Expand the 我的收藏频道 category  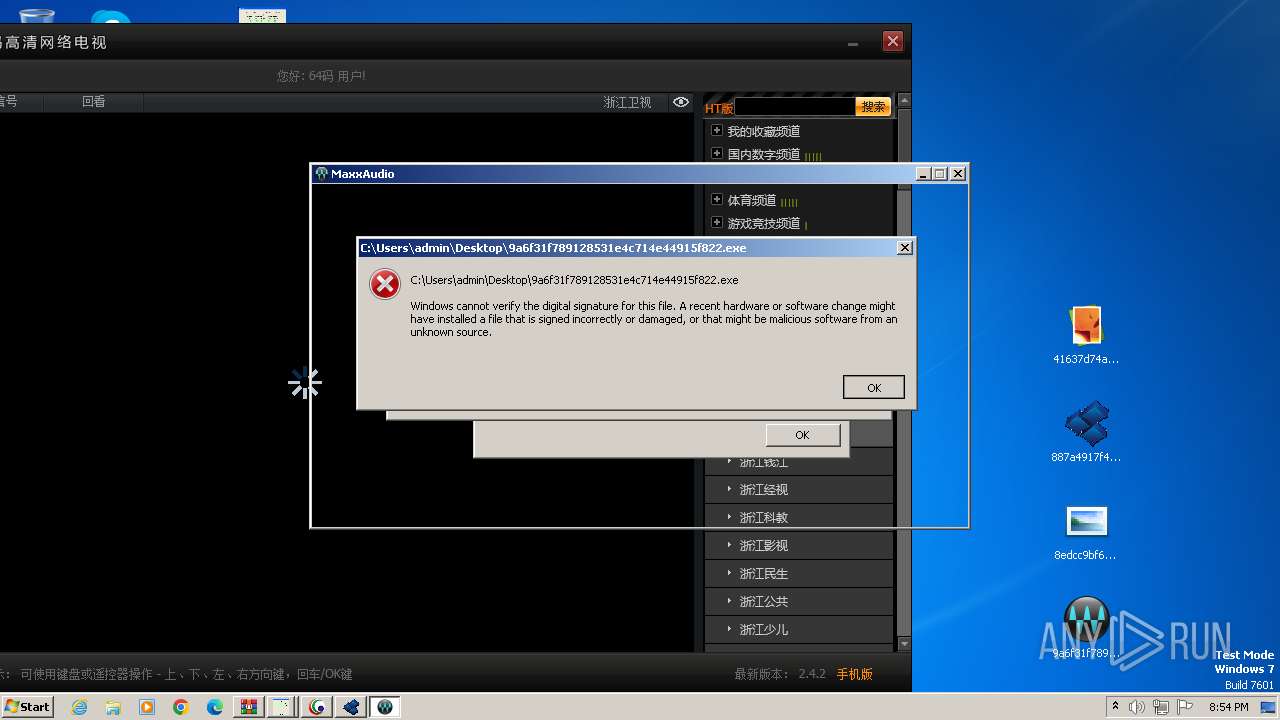(716, 130)
